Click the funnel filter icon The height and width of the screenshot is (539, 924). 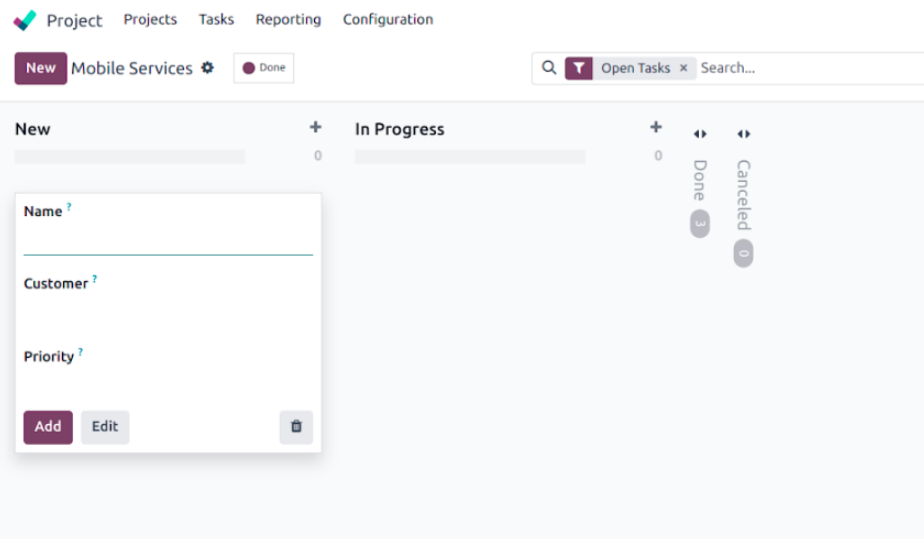pyautogui.click(x=579, y=68)
